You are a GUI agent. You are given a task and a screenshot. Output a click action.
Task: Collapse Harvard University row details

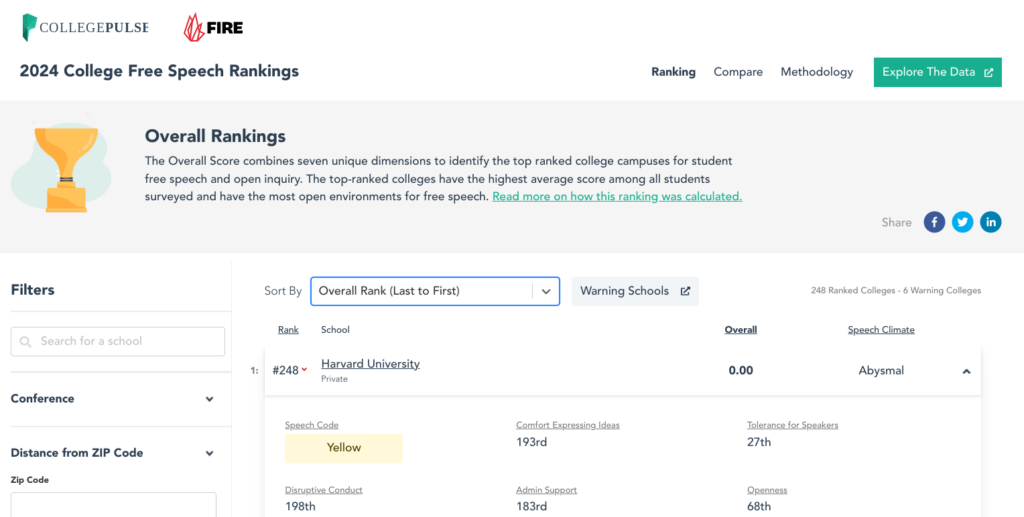click(x=966, y=371)
